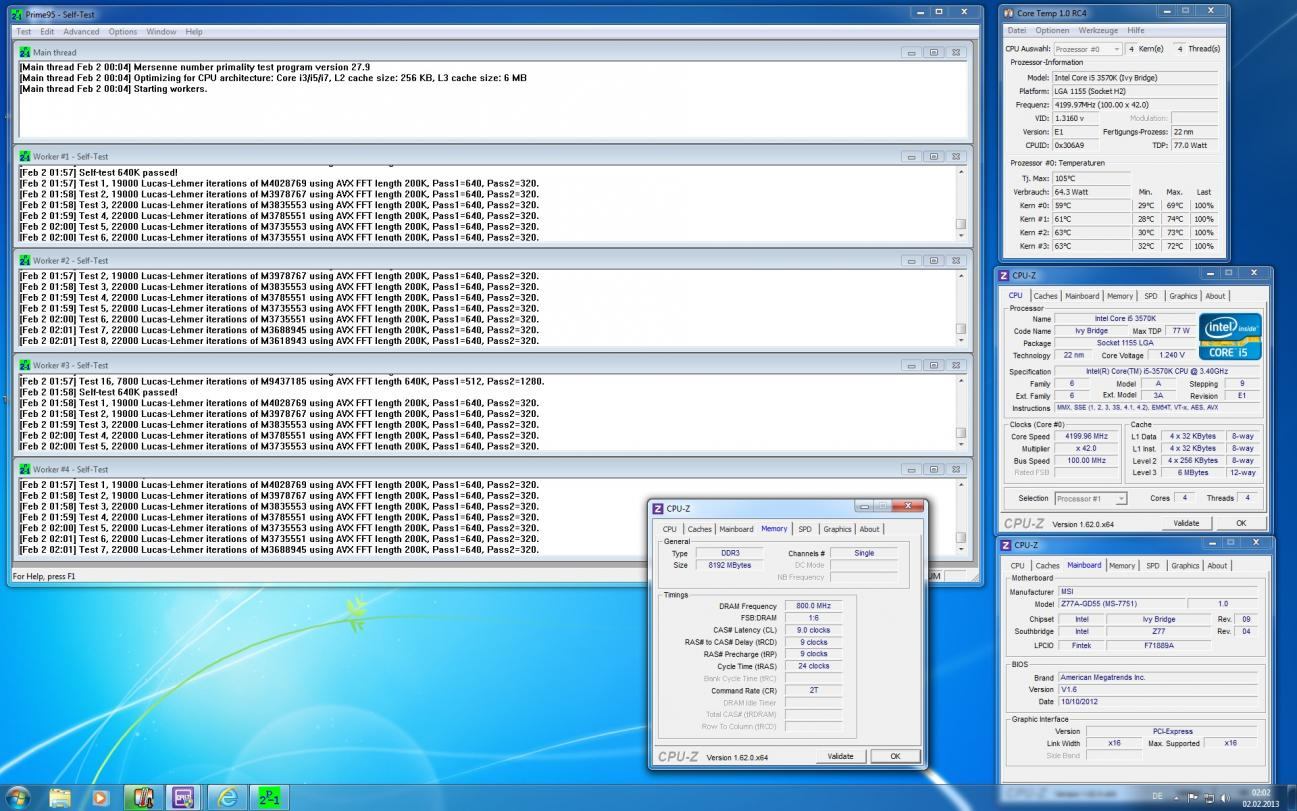Open the Werkzeuge menu in Core Temp

pos(1098,31)
